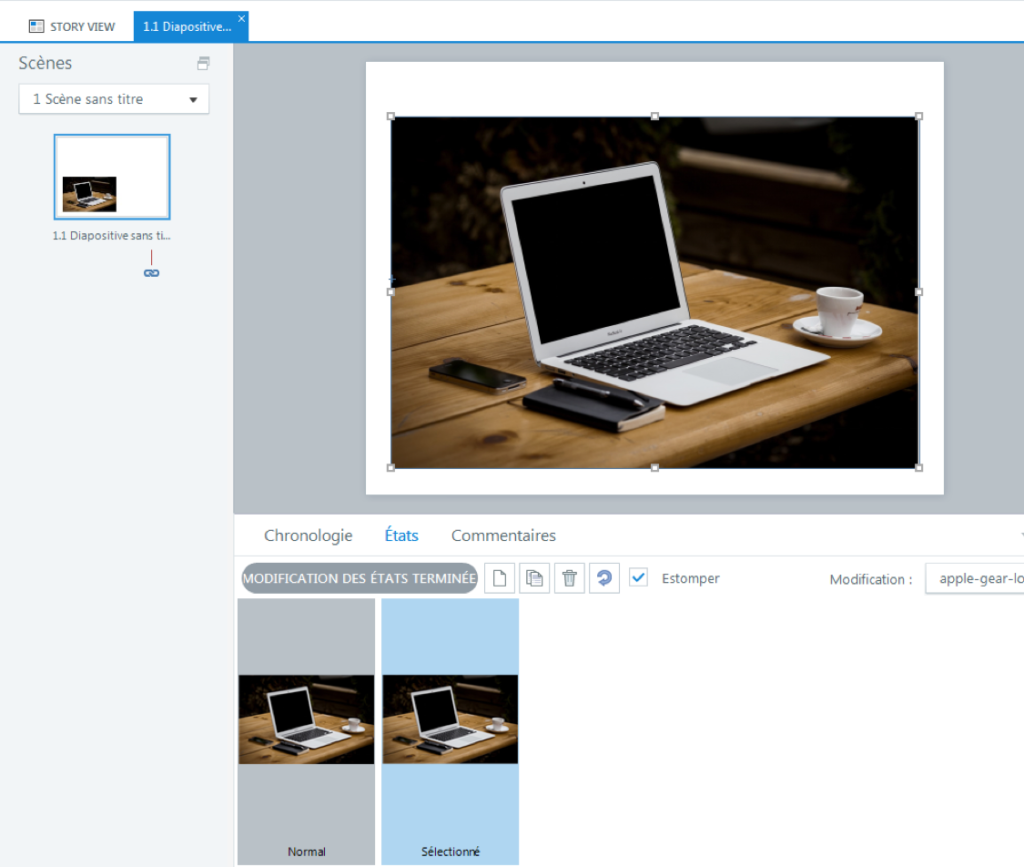Delete the current state with the trash icon
This screenshot has width=1024, height=867.
click(x=569, y=578)
